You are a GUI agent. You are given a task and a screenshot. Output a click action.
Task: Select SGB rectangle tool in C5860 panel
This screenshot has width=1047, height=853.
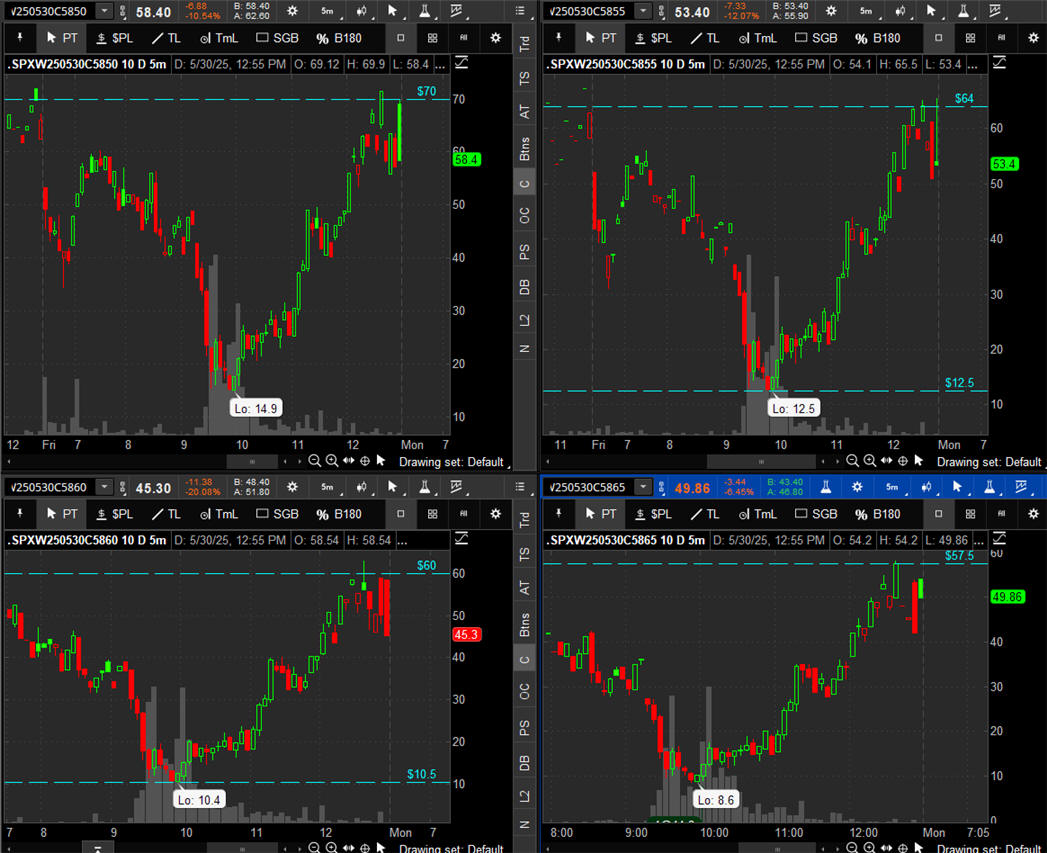pyautogui.click(x=278, y=514)
